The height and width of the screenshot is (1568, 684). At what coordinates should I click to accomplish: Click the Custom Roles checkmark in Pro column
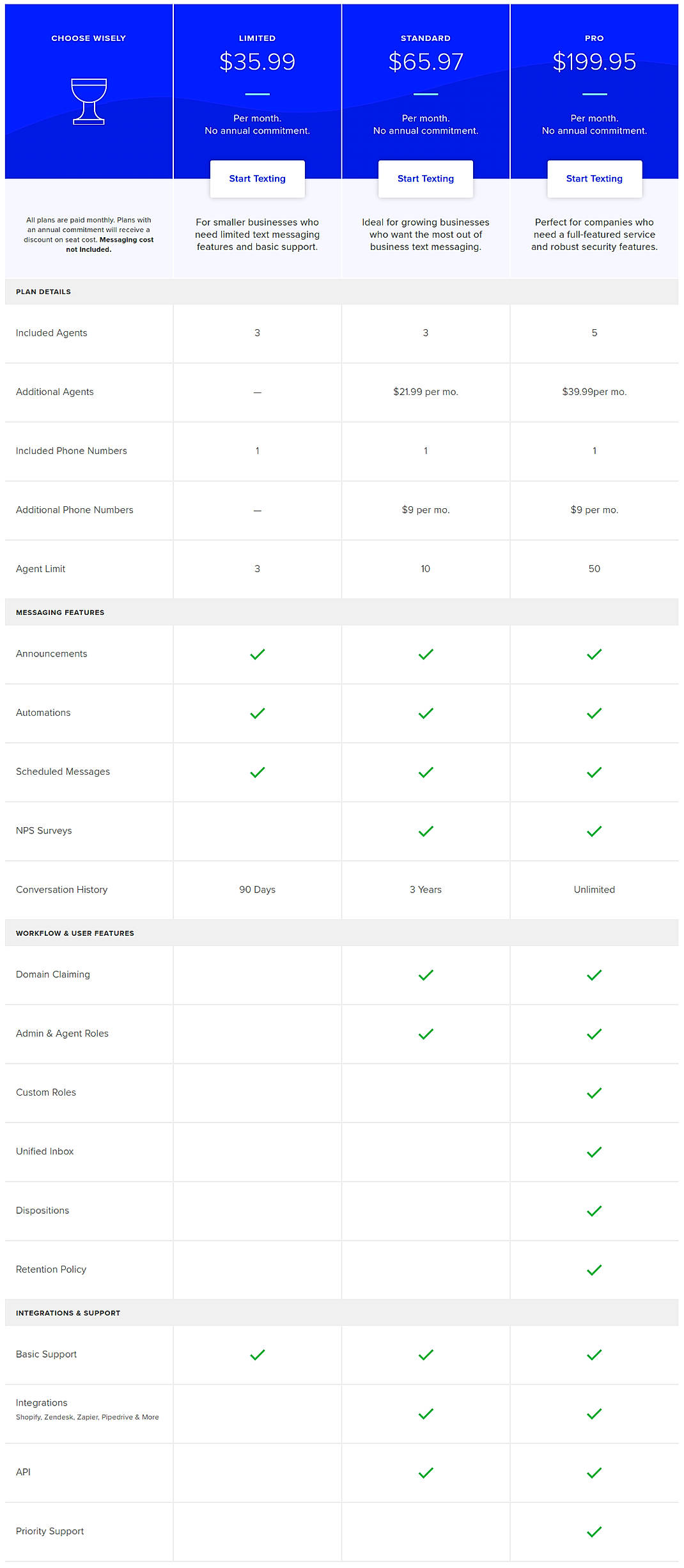tap(595, 1092)
